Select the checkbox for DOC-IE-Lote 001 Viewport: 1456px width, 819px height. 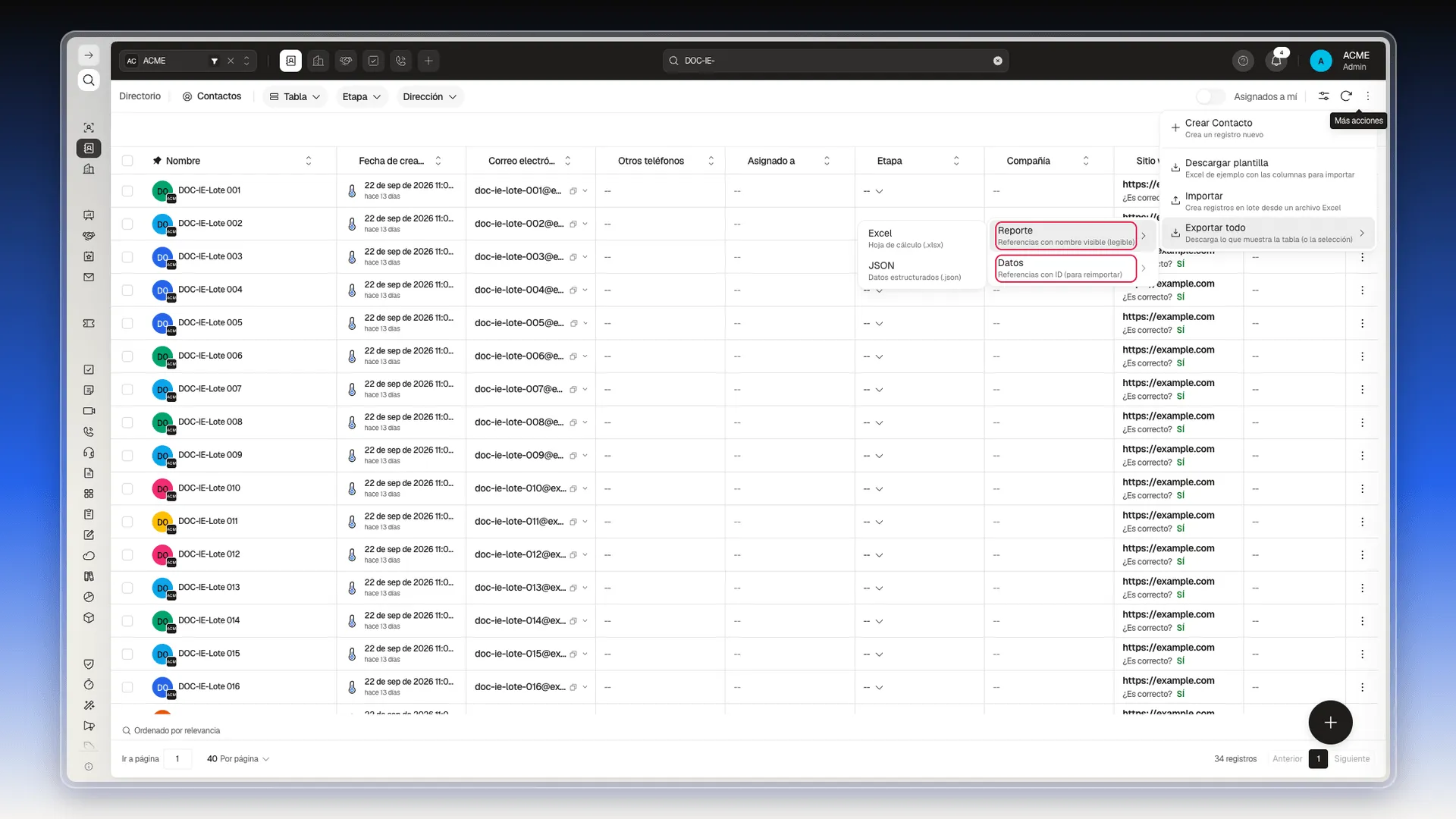127,191
